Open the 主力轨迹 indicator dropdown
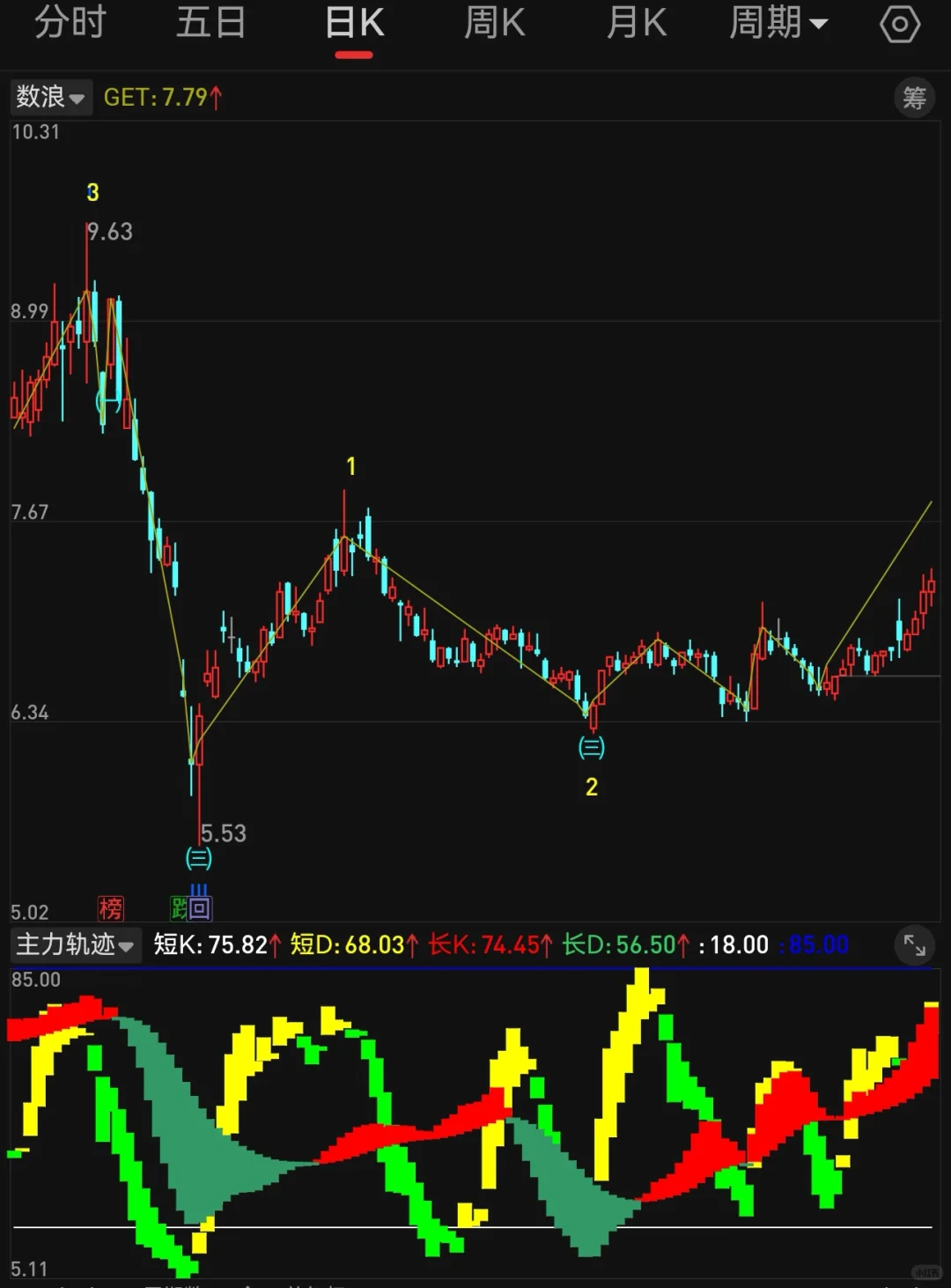 coord(76,945)
